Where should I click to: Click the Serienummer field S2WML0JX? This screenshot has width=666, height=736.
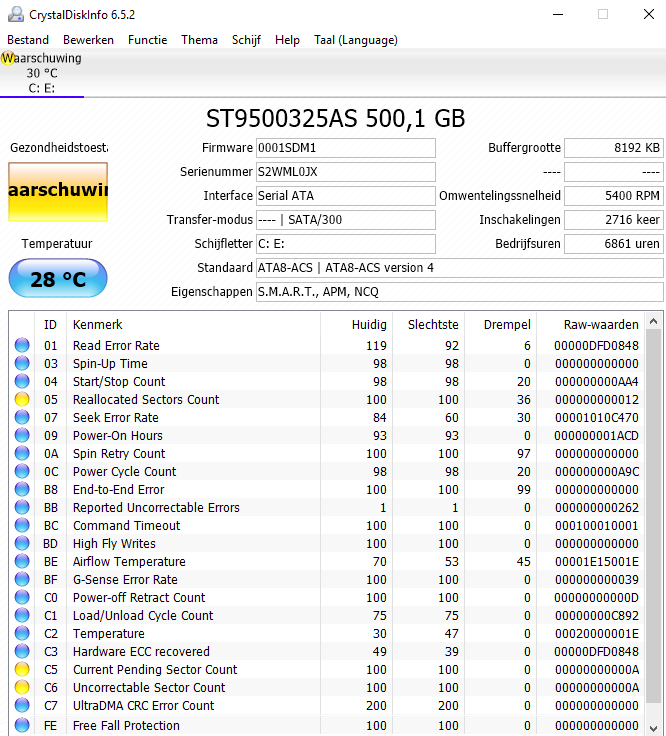345,172
